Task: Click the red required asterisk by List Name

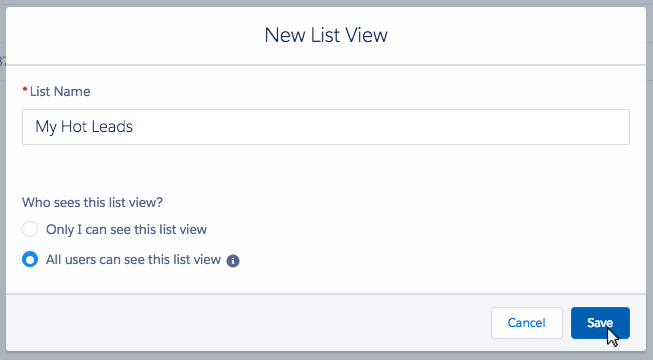Action: 25,90
